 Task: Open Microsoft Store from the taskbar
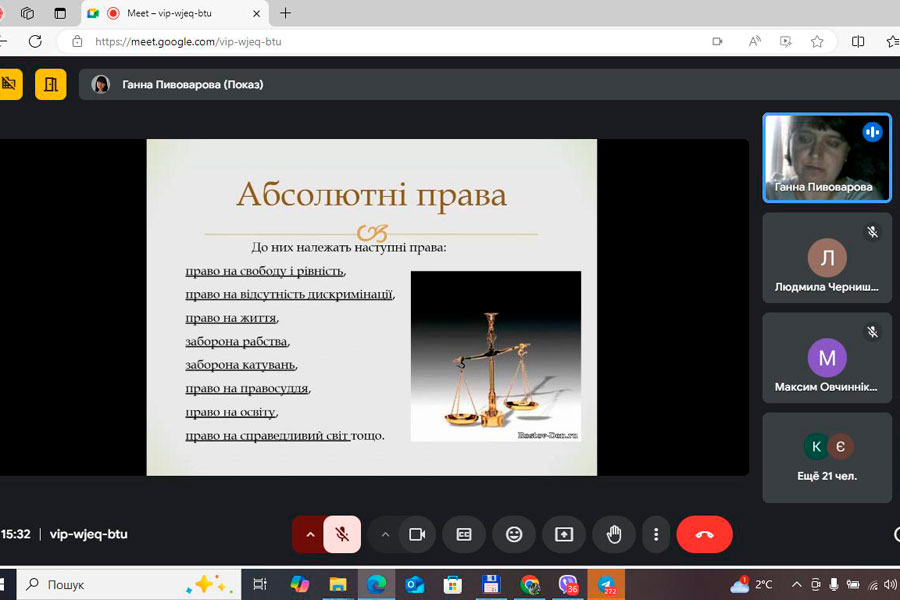pyautogui.click(x=453, y=584)
